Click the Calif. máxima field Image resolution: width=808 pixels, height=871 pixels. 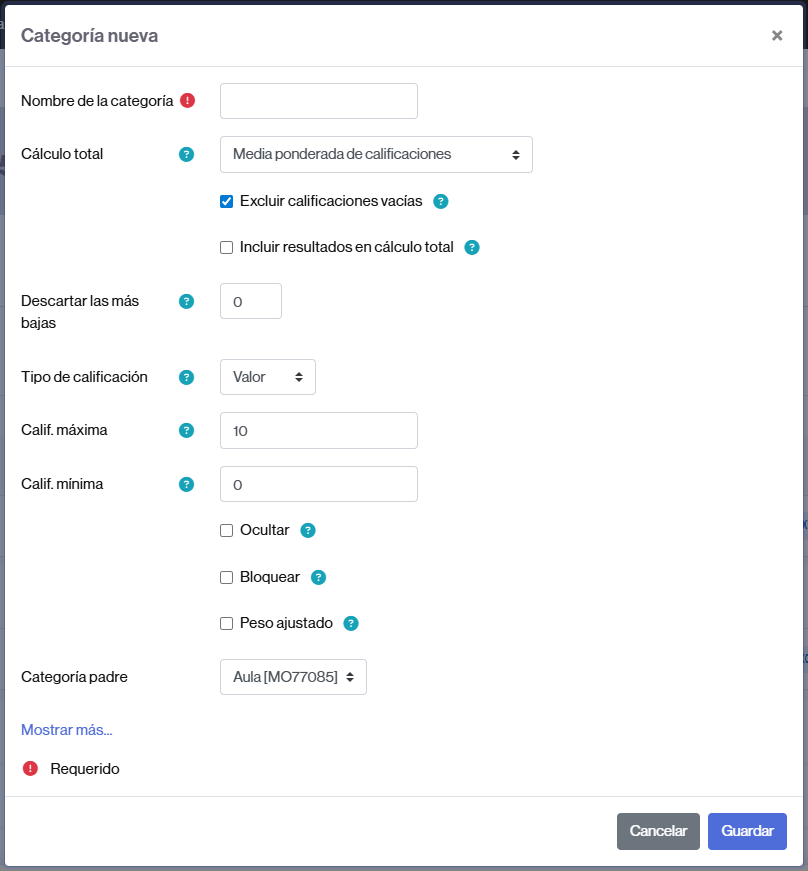[x=319, y=431]
